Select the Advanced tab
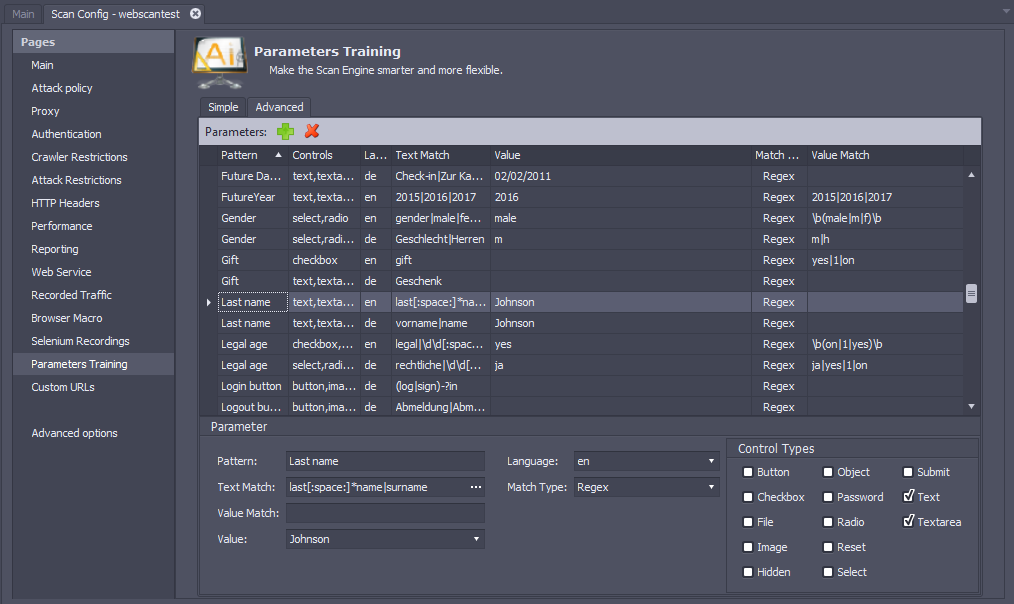 (279, 107)
